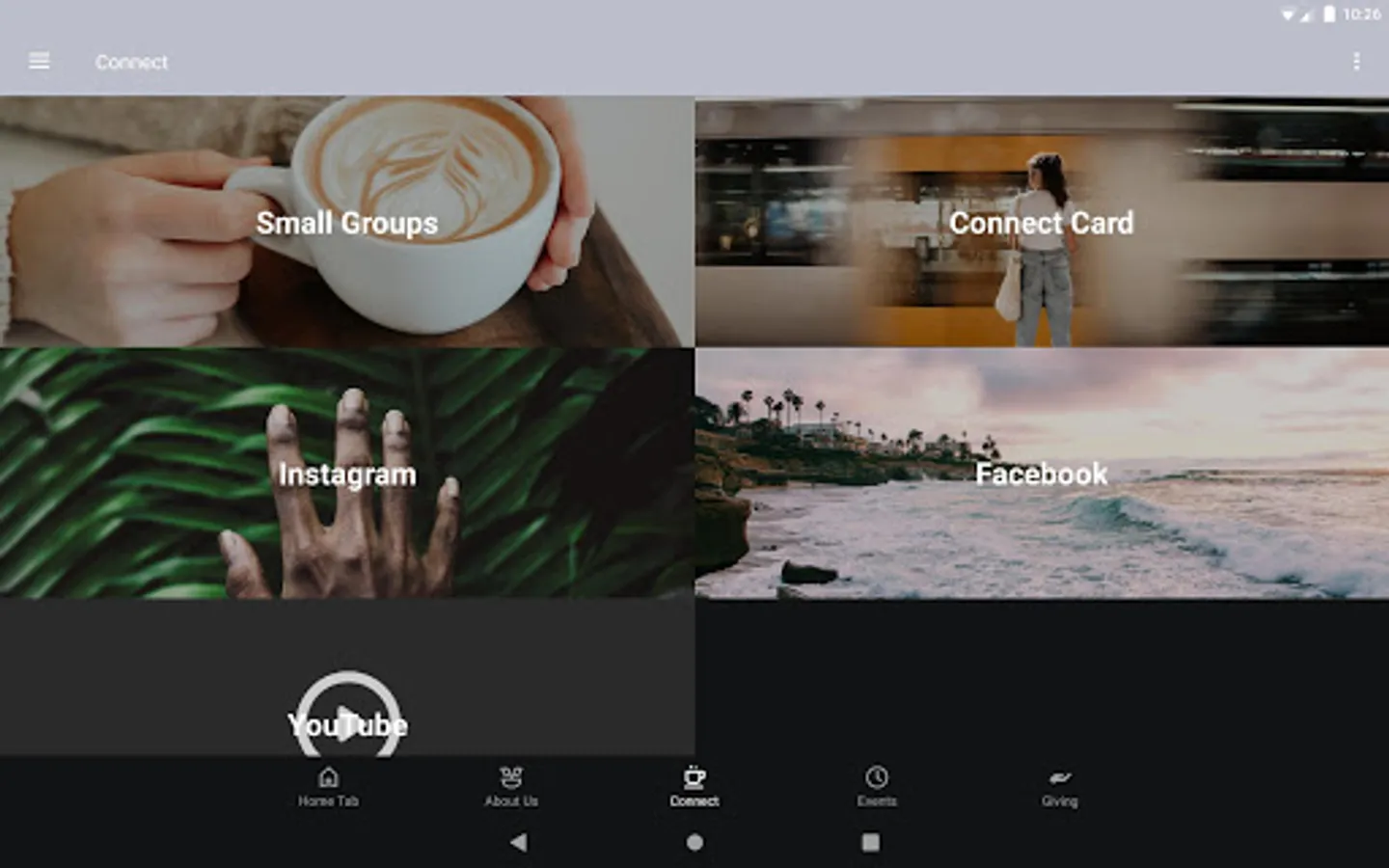Viewport: 1389px width, 868px height.
Task: Switch to the About Us tab label
Action: click(511, 801)
